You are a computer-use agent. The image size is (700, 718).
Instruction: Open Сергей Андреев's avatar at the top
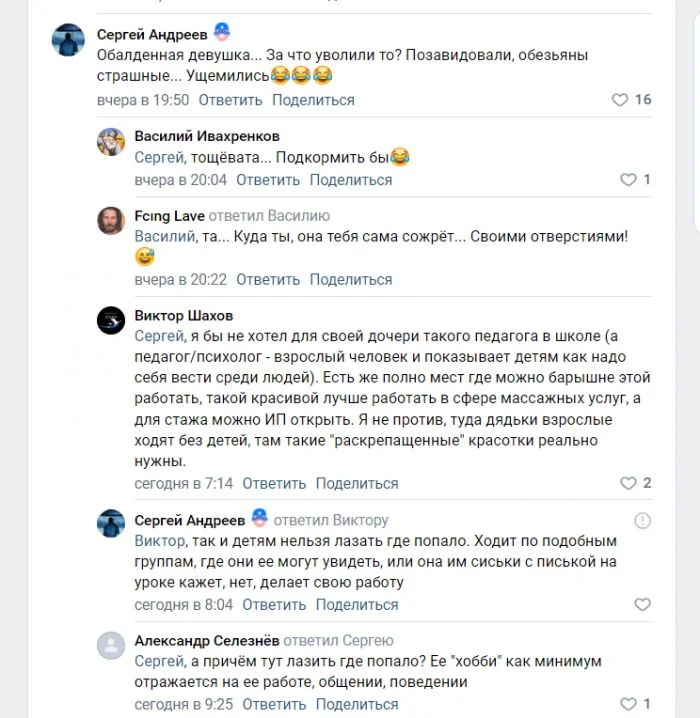(x=69, y=41)
